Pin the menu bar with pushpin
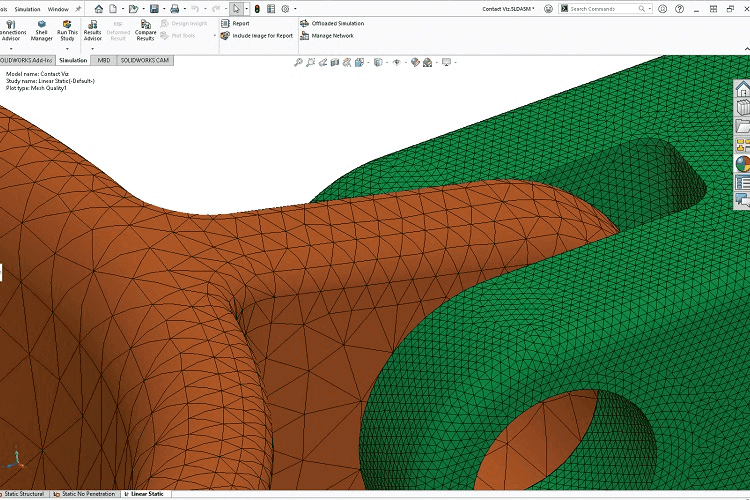This screenshot has height=500, width=750. pos(78,9)
